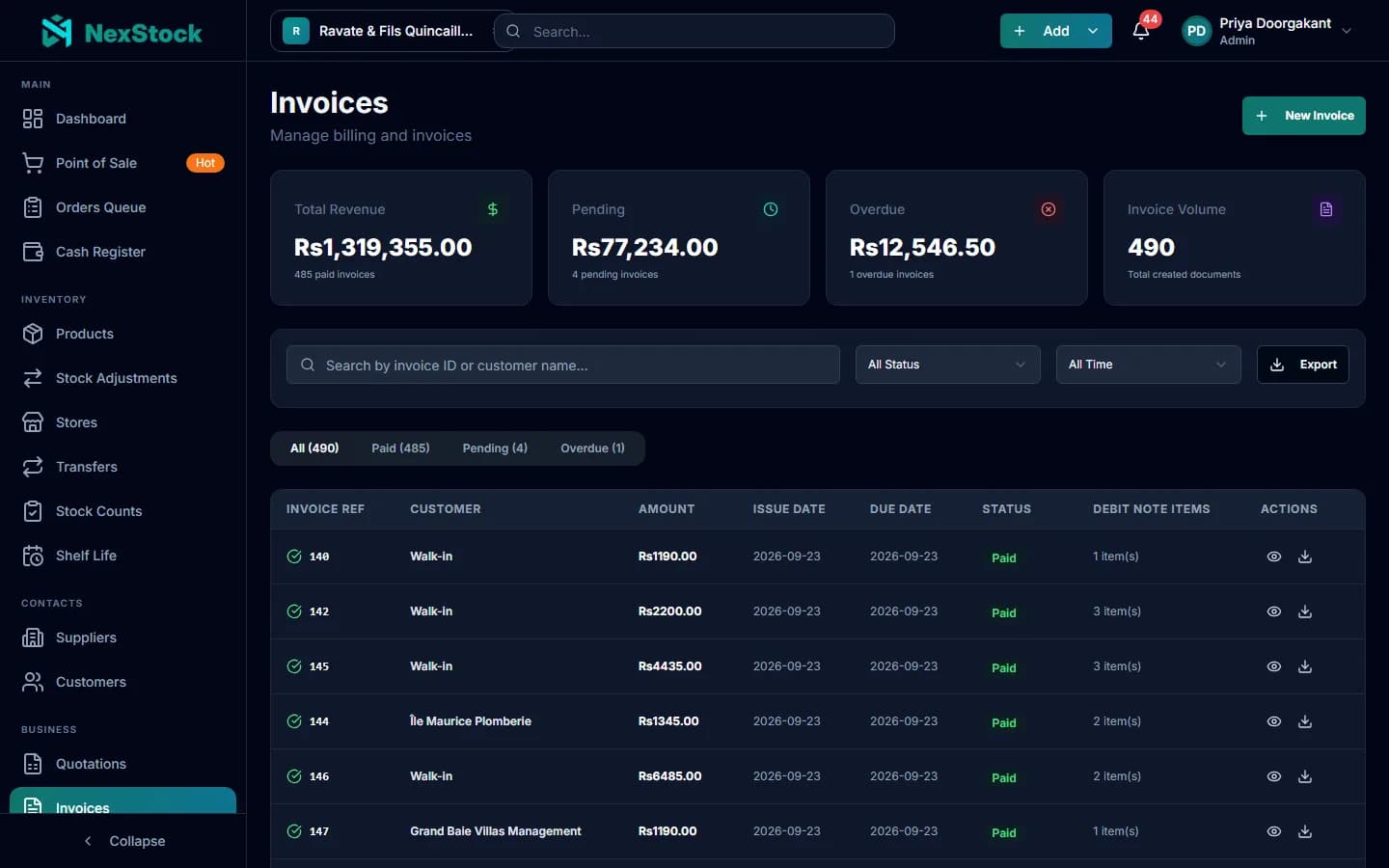The image size is (1389, 868).
Task: Download invoice 147
Action: pyautogui.click(x=1305, y=831)
